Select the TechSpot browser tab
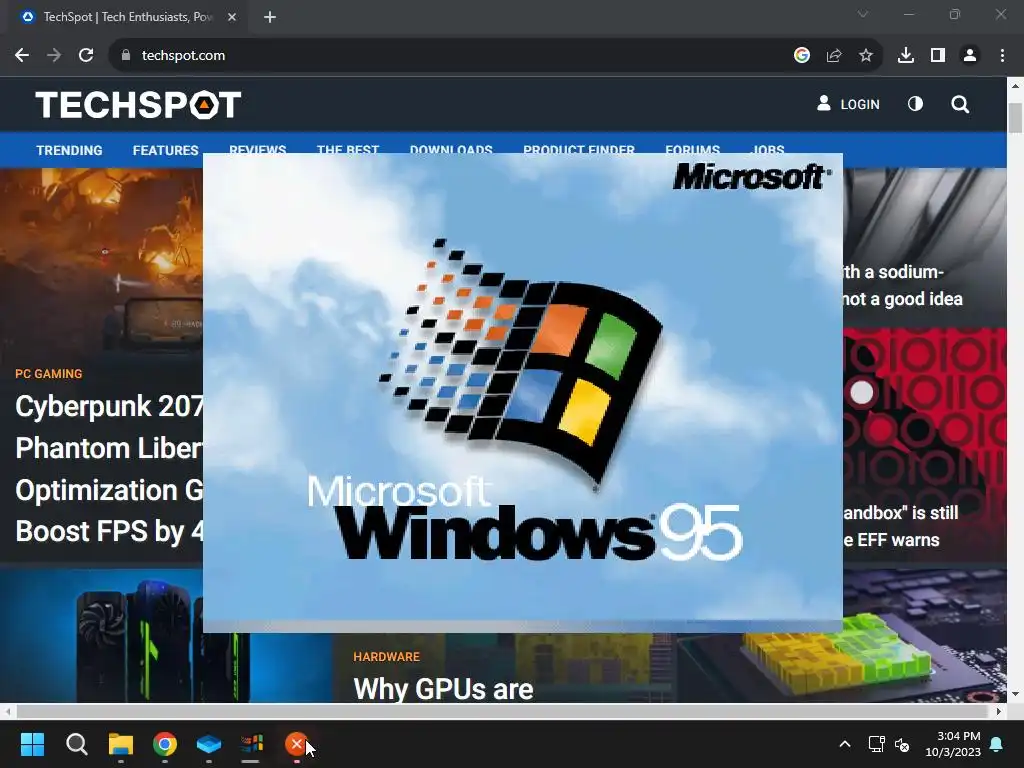1024x768 pixels. point(127,17)
